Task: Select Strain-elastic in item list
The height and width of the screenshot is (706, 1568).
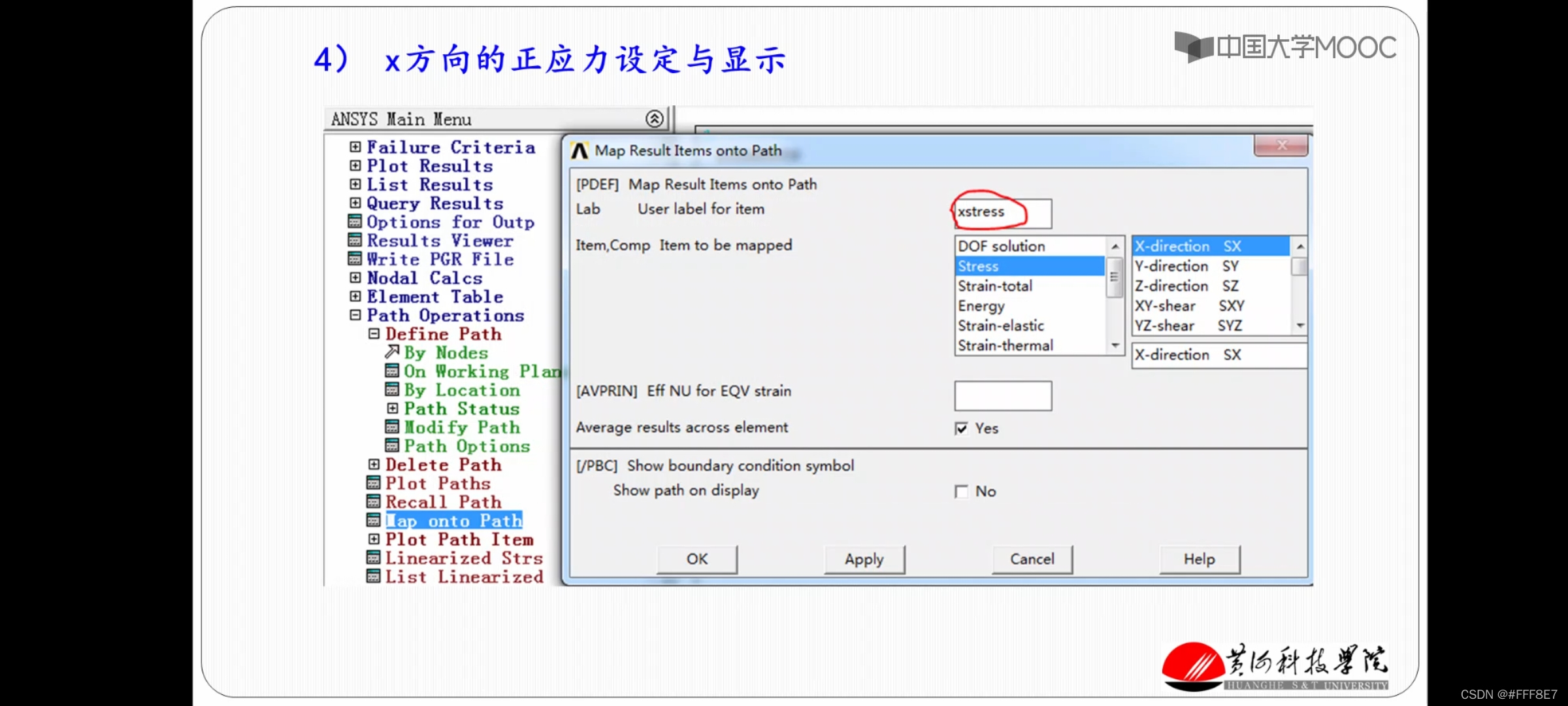Action: pyautogui.click(x=1001, y=326)
